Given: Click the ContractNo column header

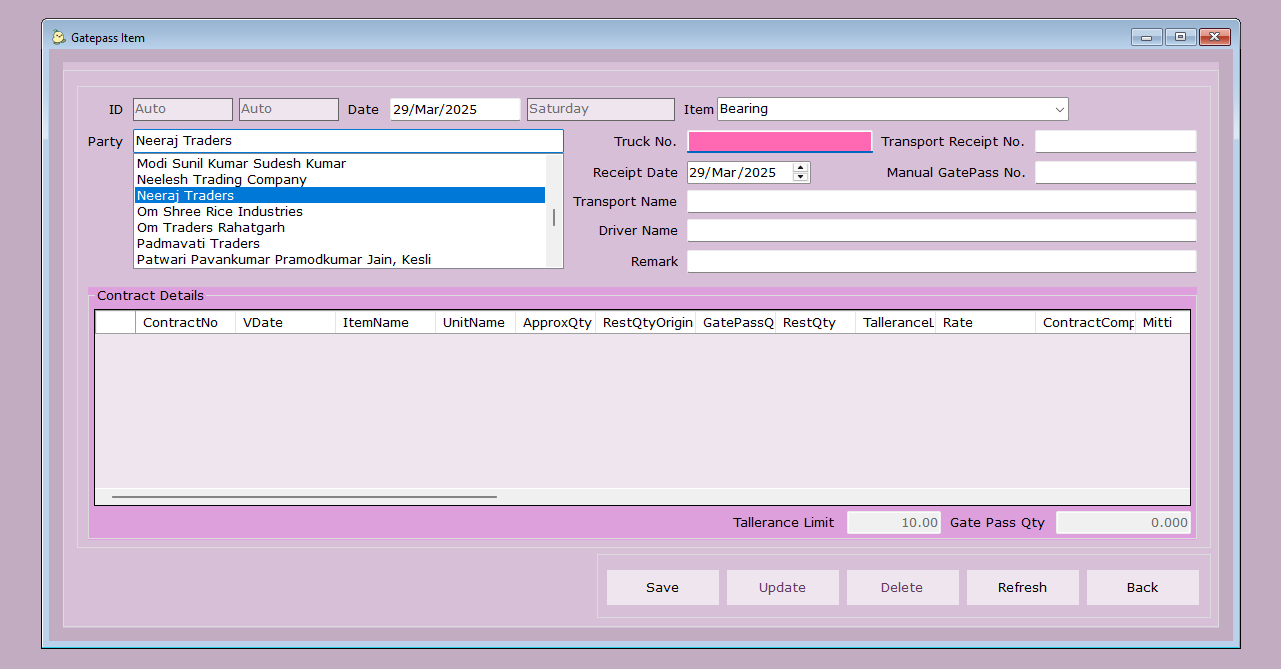Looking at the screenshot, I should coord(185,322).
